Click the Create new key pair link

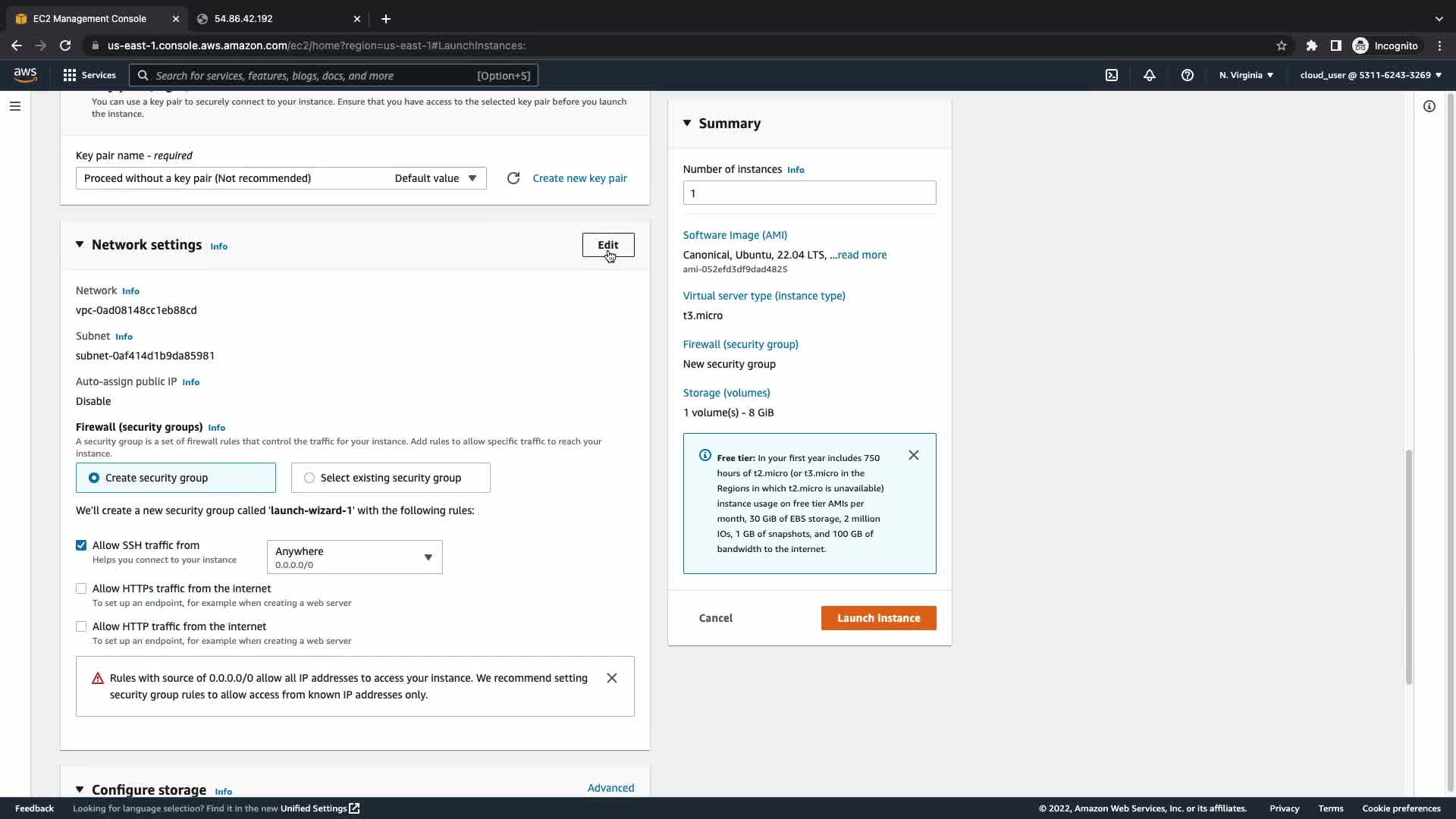(579, 178)
